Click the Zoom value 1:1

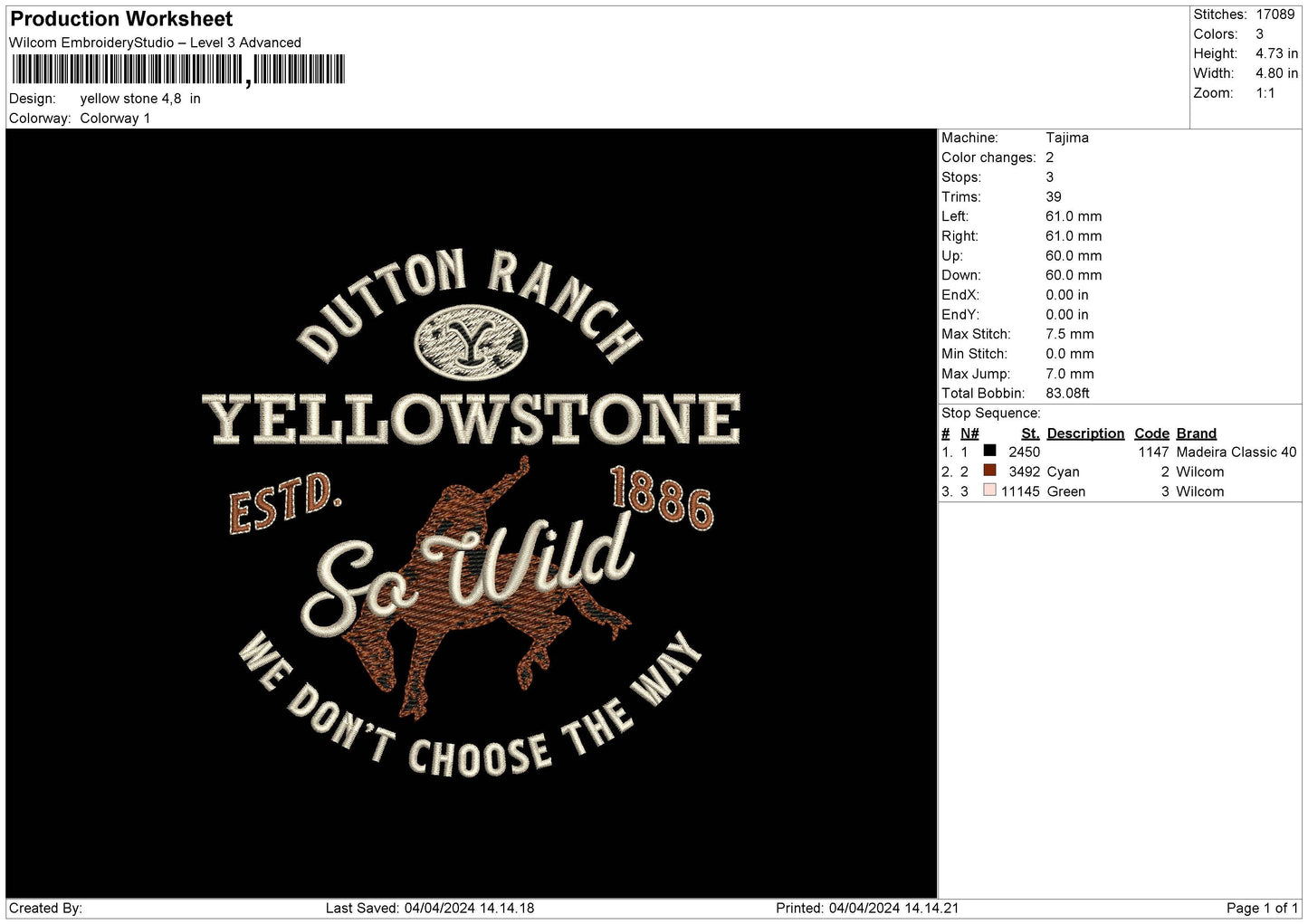tap(1265, 93)
